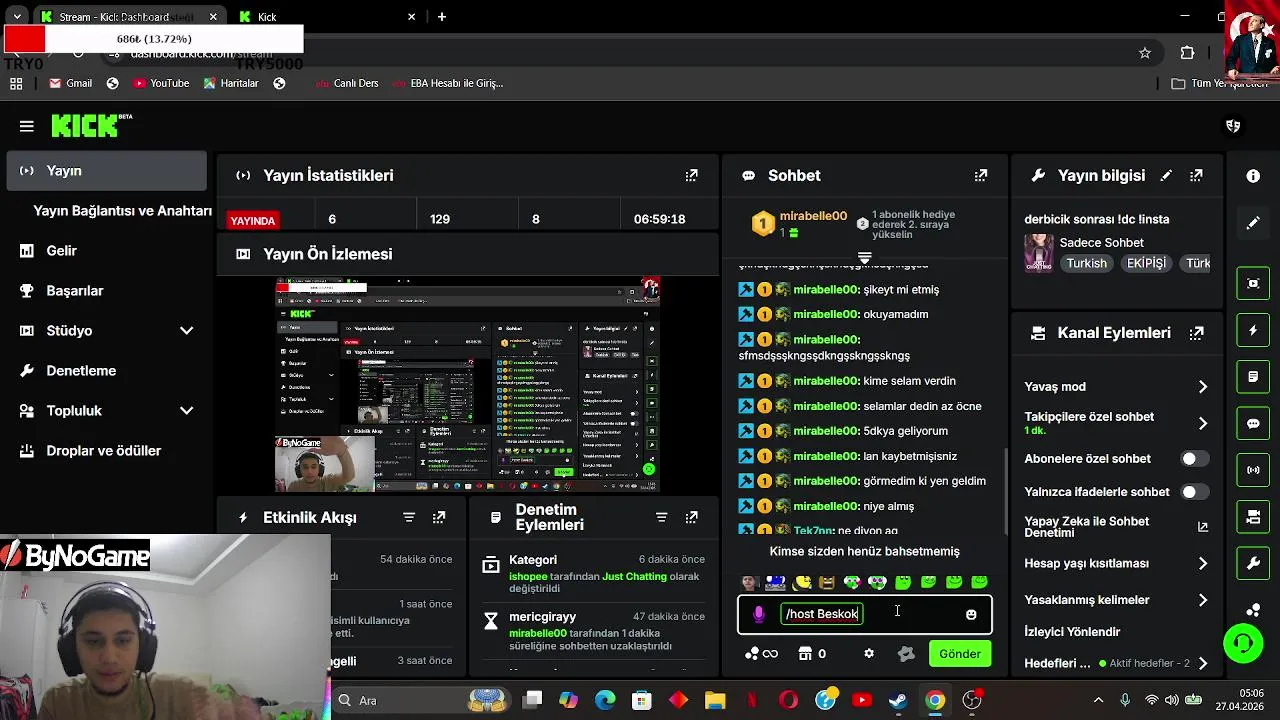Toggle stream preview widget icon in right sidebar
The image size is (1280, 720).
click(1253, 283)
